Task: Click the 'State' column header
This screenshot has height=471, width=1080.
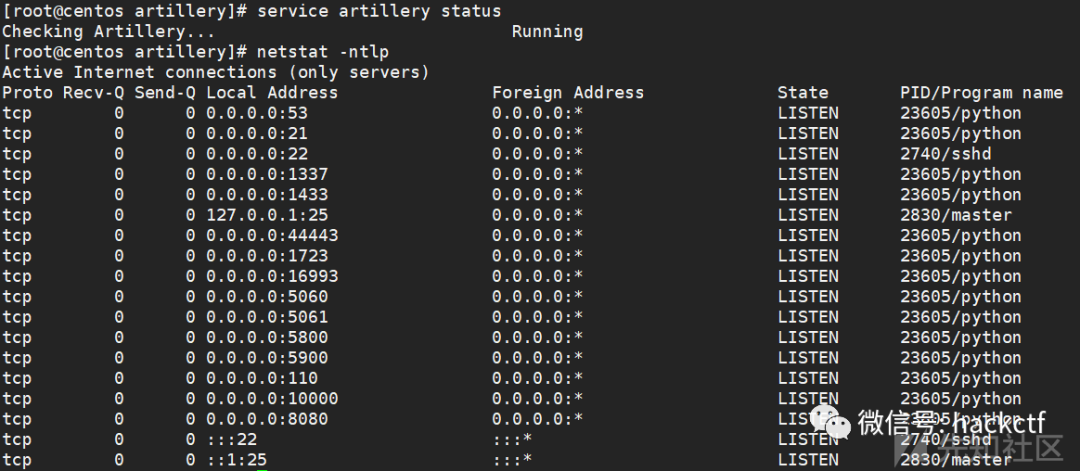Action: click(x=802, y=92)
